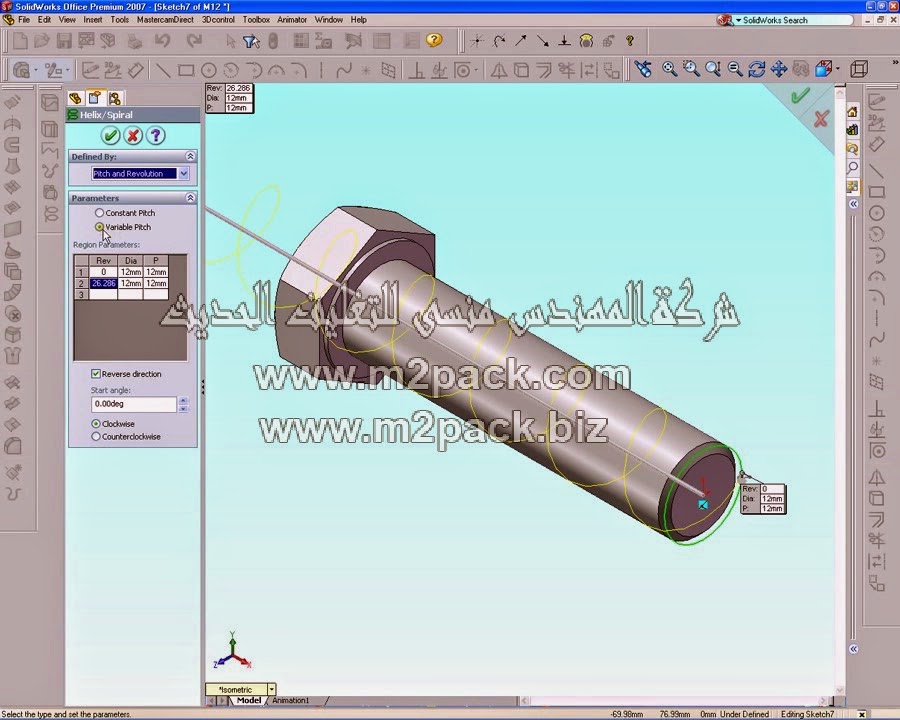Click the SolidWorks Search box
900x720 pixels.
(798, 20)
